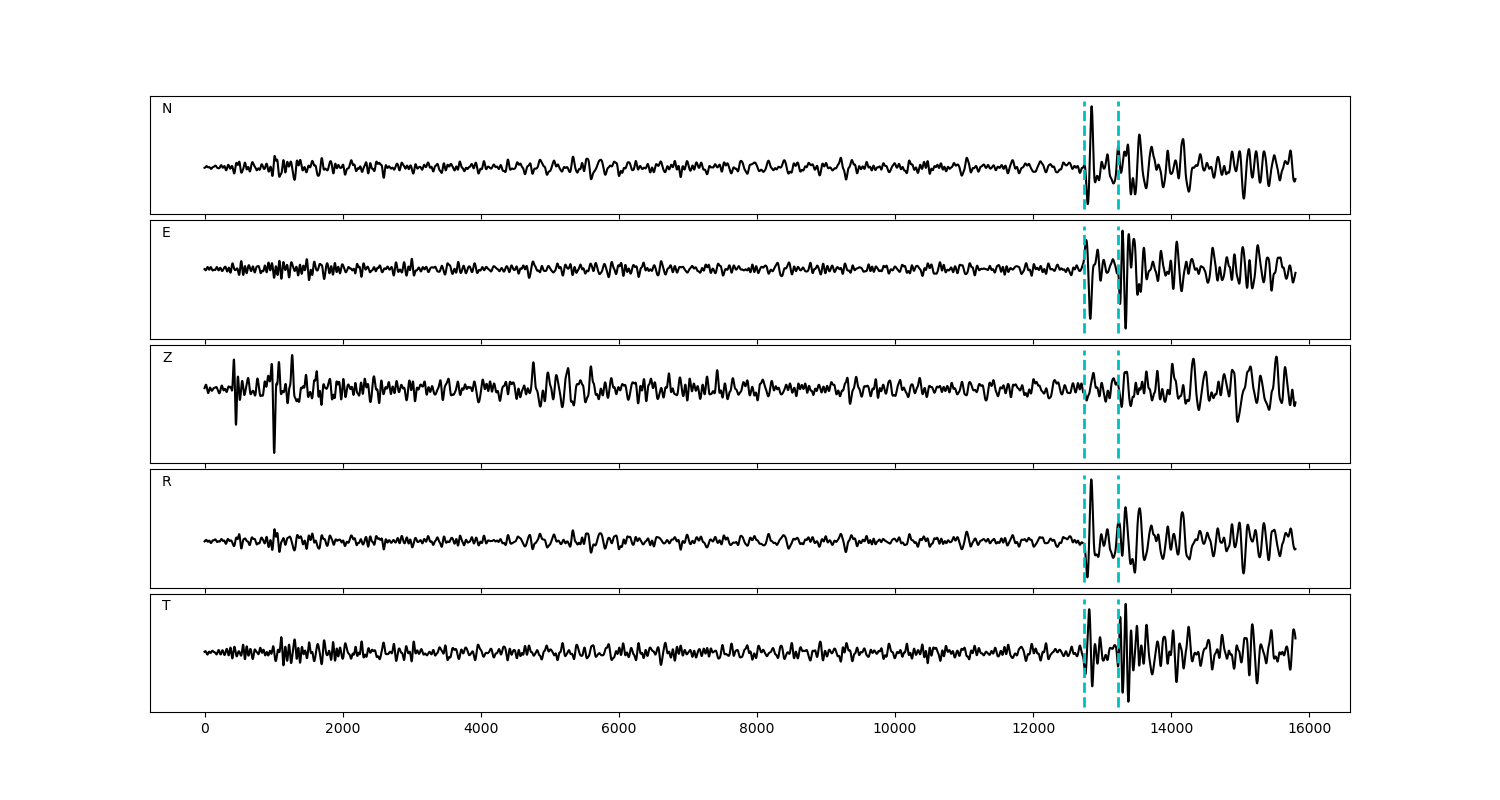Click the 2000 x-axis tick label
This screenshot has width=1500, height=800.
pos(343,730)
